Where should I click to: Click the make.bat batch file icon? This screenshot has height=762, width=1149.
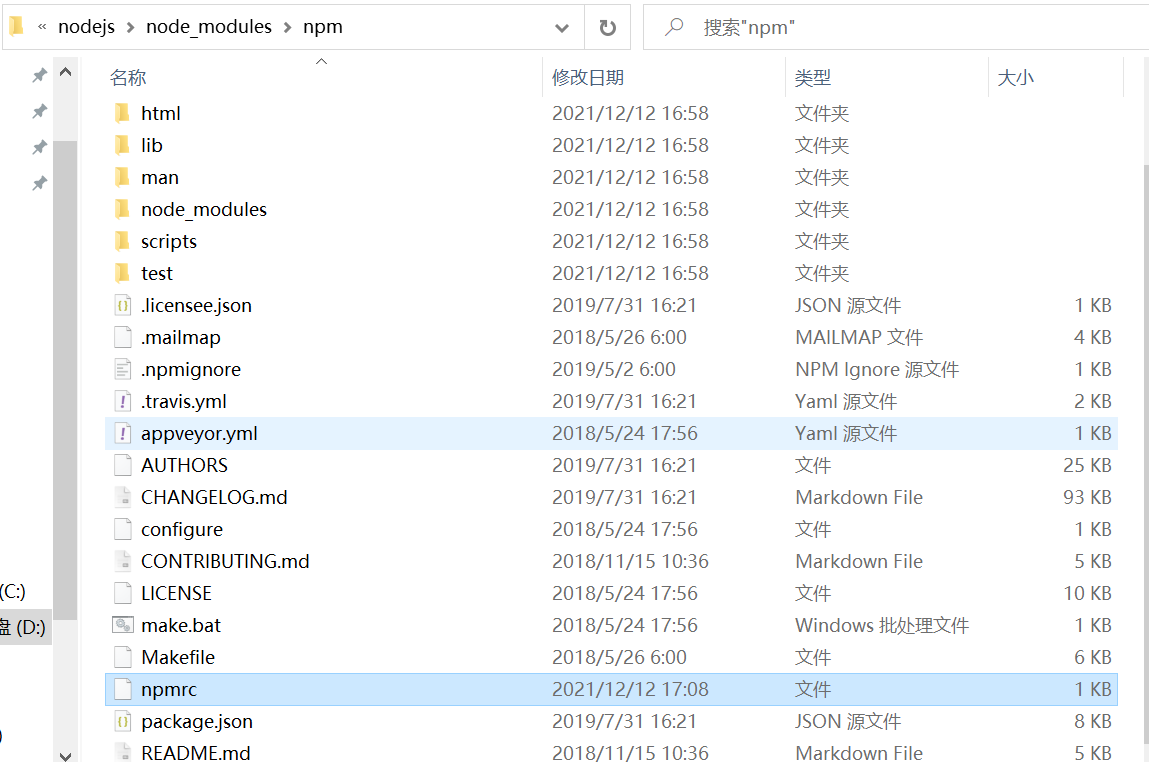click(x=122, y=625)
